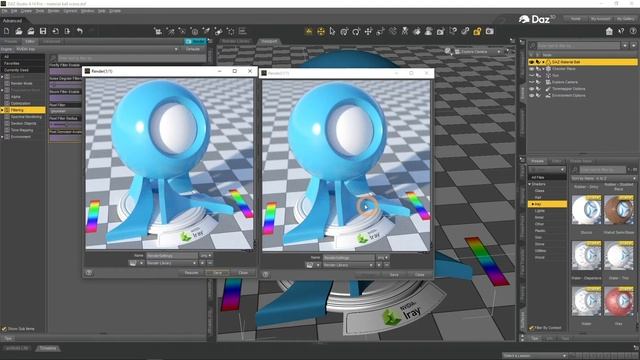640x360 pixels.
Task: Open the Explore Camera view dropdown in viewport
Action: [x=478, y=52]
